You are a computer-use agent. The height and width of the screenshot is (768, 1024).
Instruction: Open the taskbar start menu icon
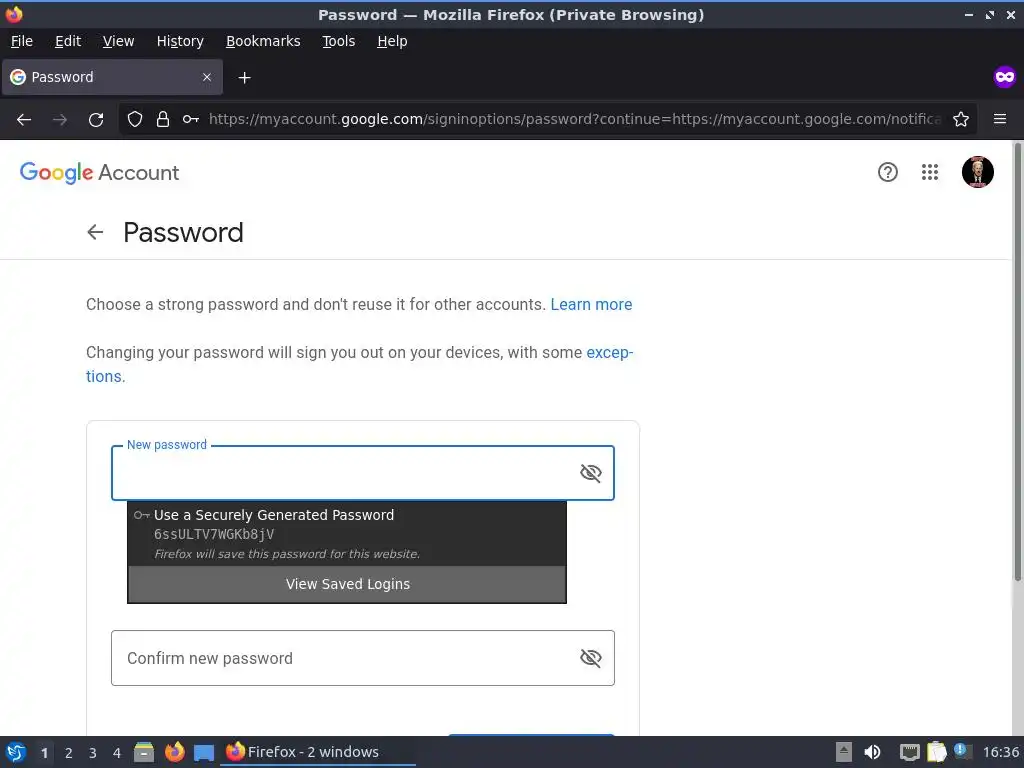click(16, 752)
